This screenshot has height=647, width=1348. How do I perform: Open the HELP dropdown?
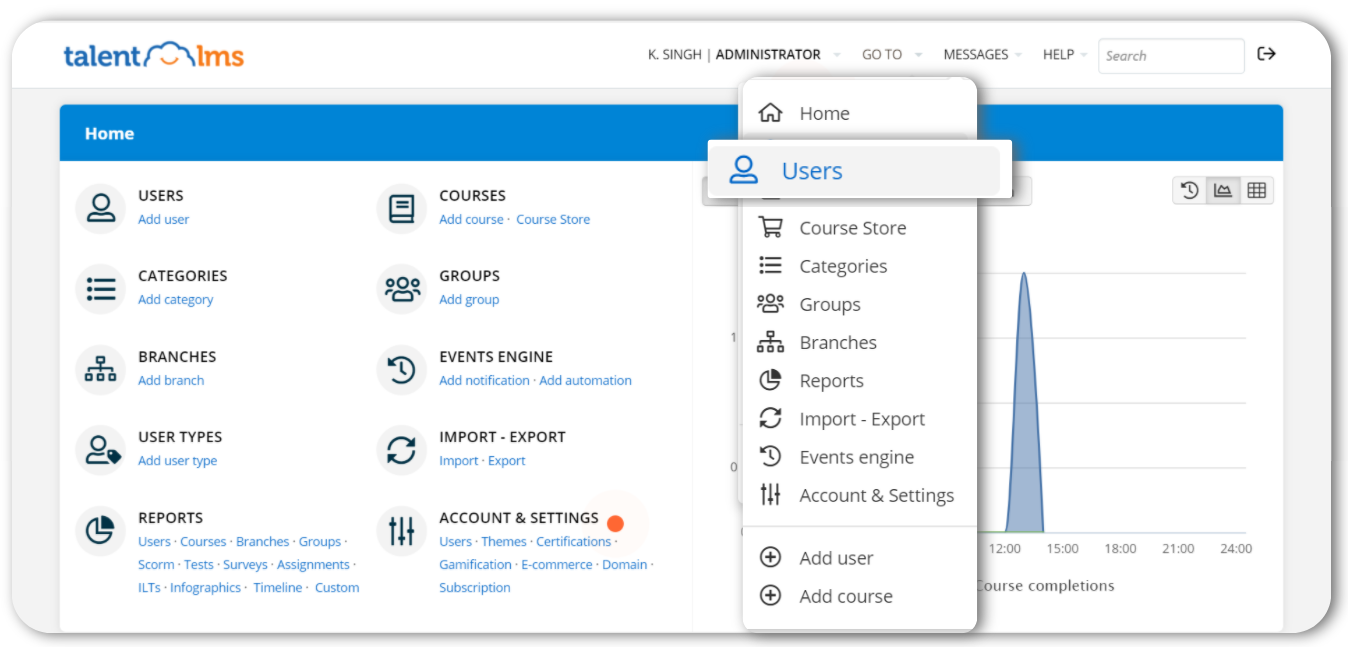(1065, 55)
